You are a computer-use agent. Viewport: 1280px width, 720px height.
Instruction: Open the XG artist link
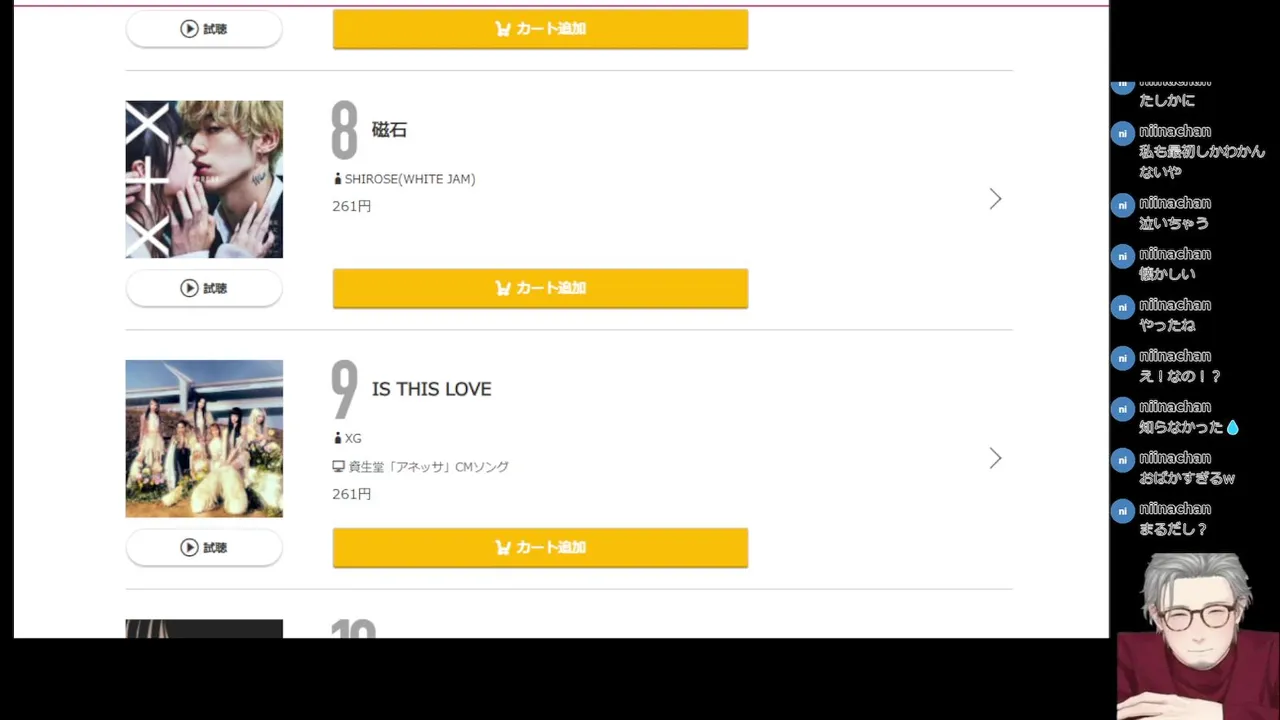pos(353,438)
